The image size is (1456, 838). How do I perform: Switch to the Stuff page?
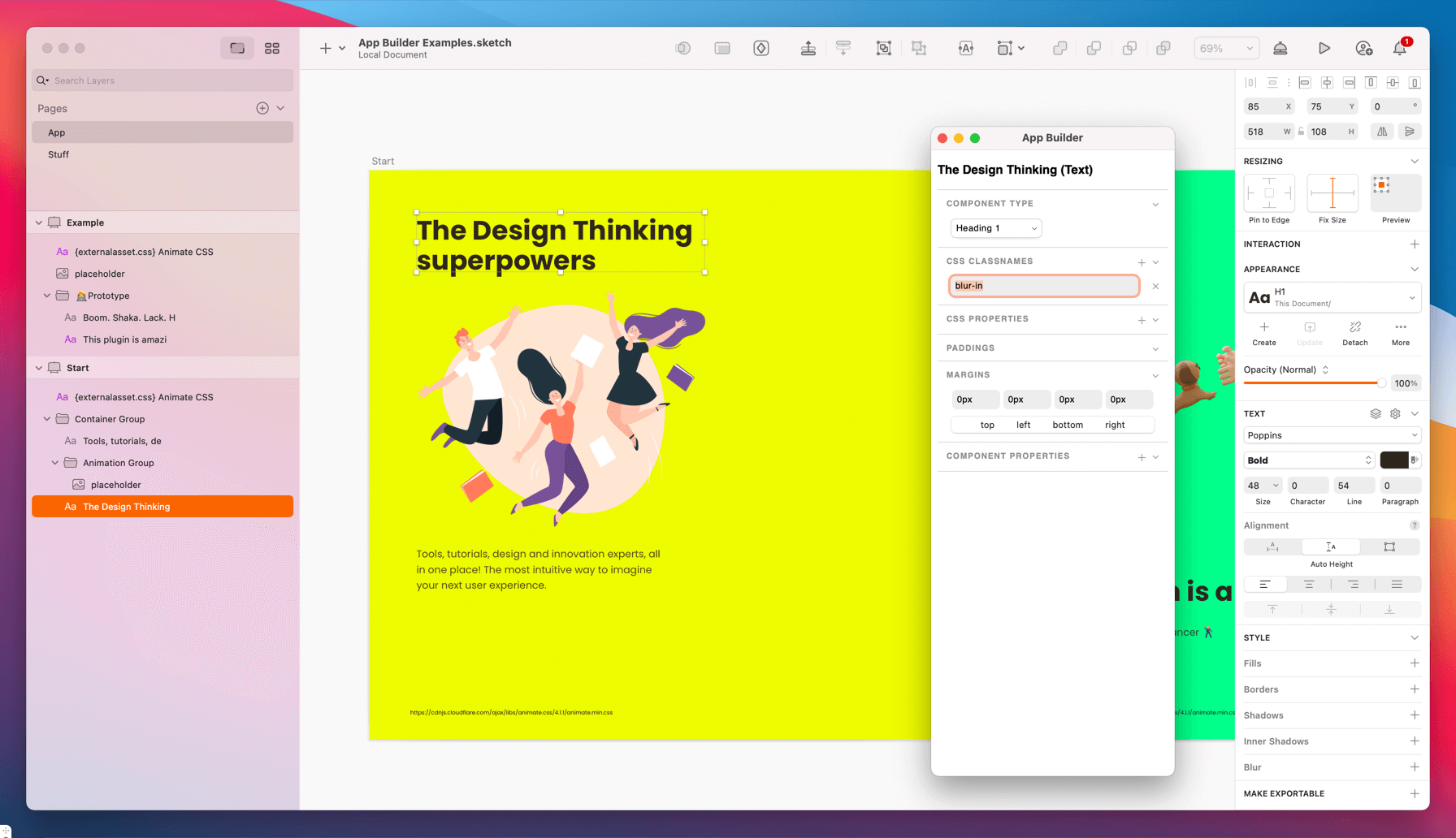58,154
